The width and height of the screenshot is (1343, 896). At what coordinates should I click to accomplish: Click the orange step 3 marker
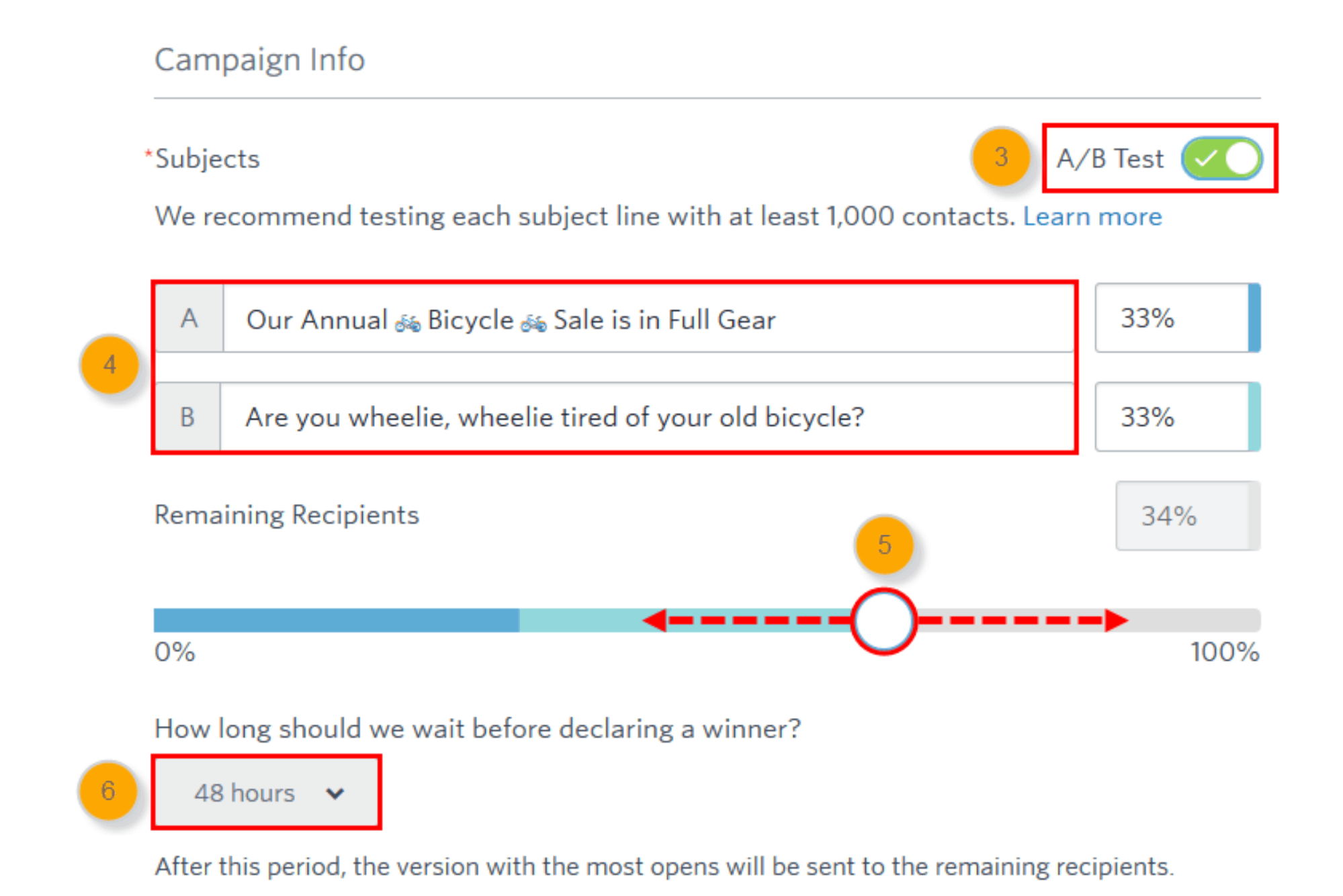(1001, 157)
